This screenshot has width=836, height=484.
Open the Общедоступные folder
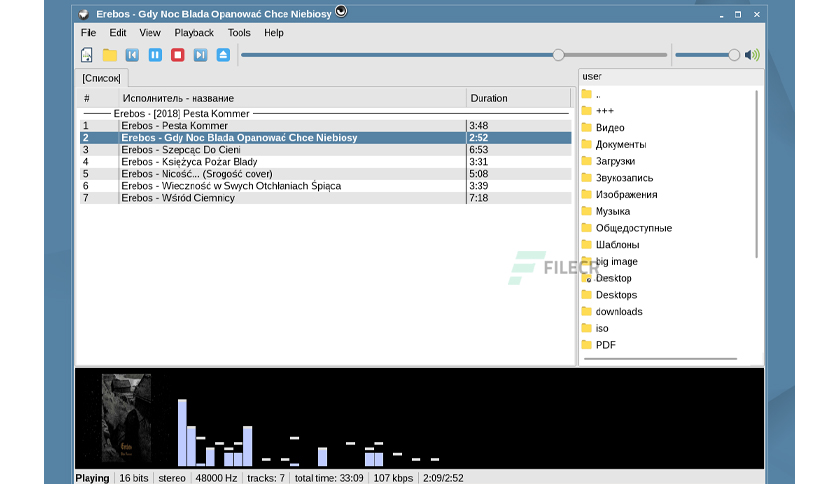click(x=626, y=228)
